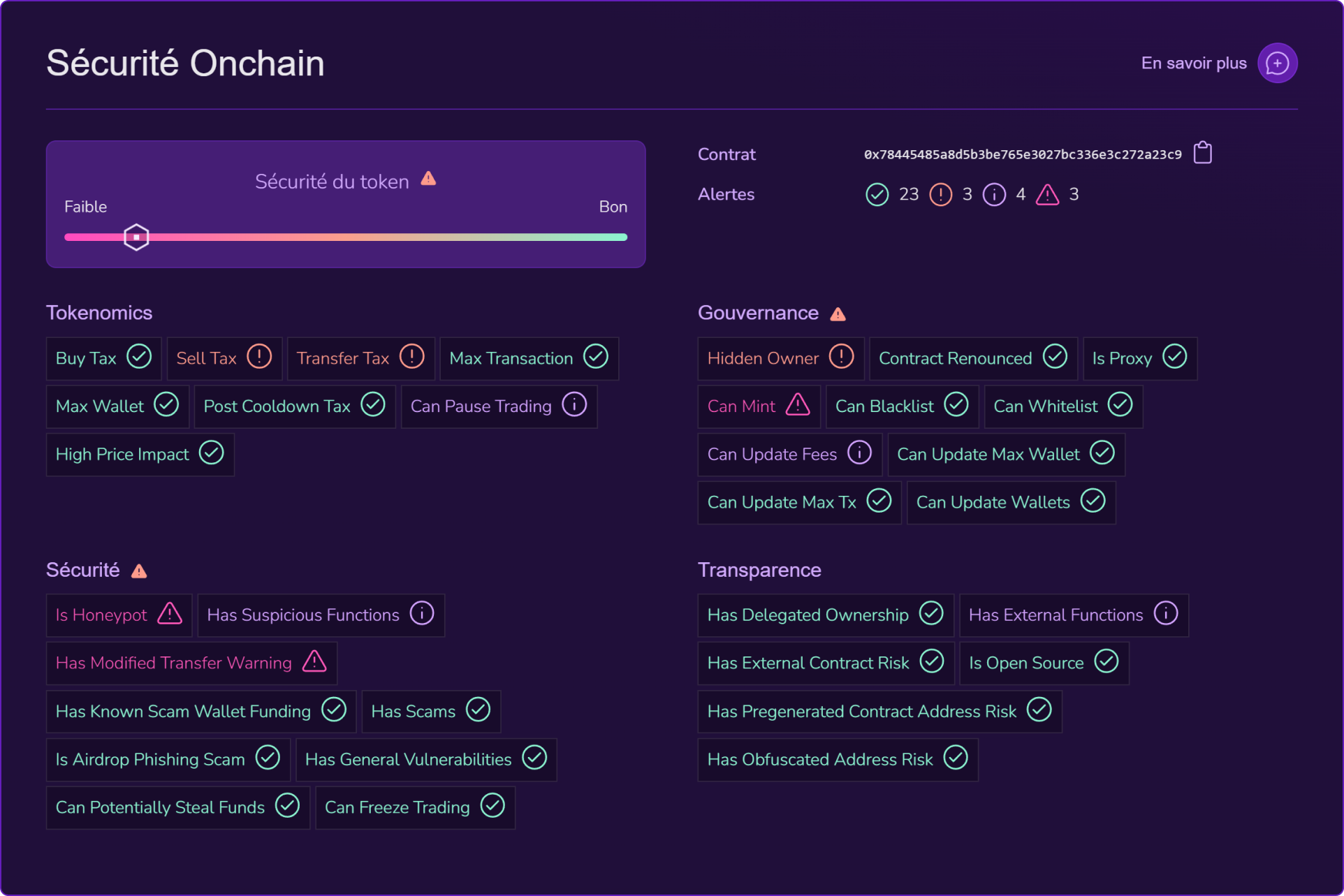This screenshot has height=896, width=1344.
Task: Select the Has External Contract Risk badge
Action: 826,663
